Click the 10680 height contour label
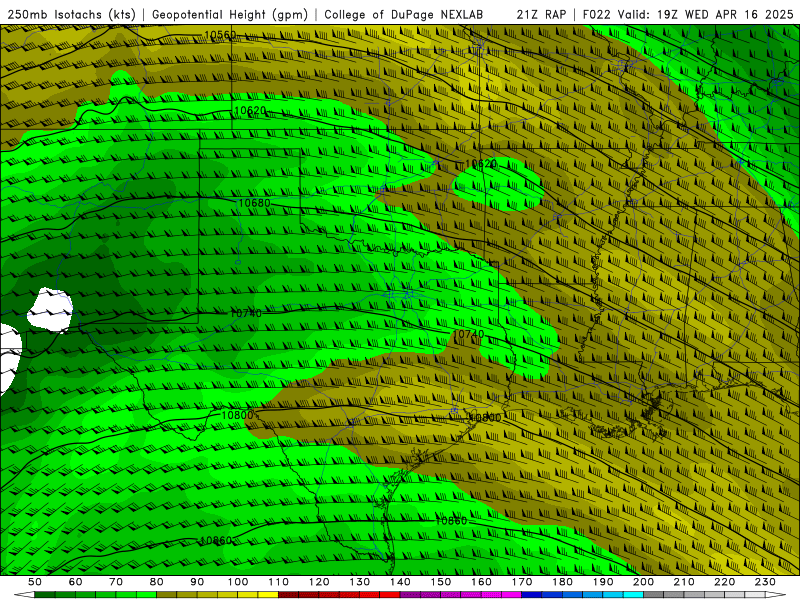The width and height of the screenshot is (800, 600). (254, 203)
